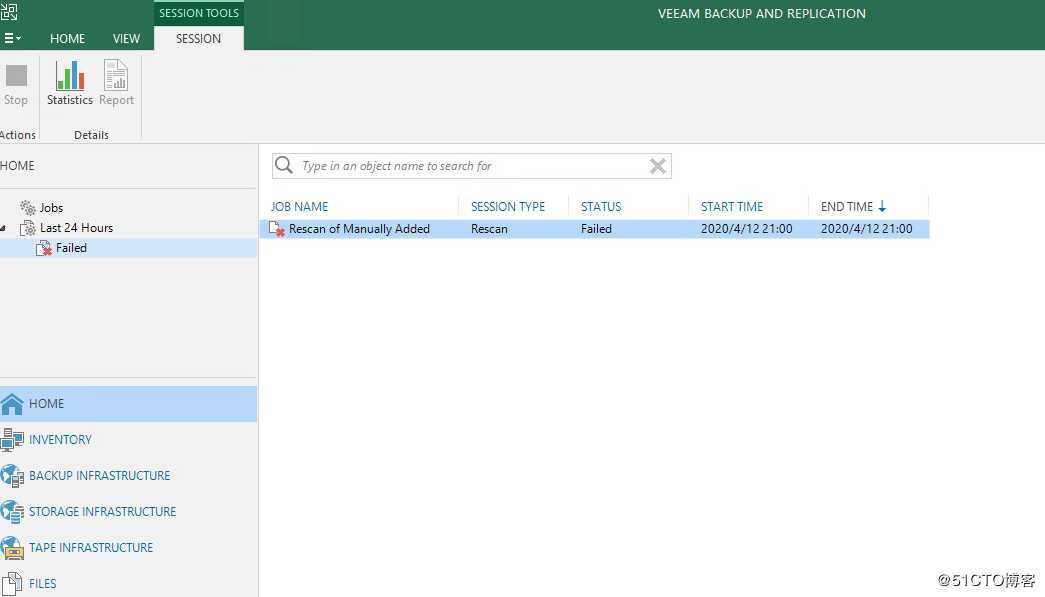Click the Jobs gear icon

pos(27,208)
